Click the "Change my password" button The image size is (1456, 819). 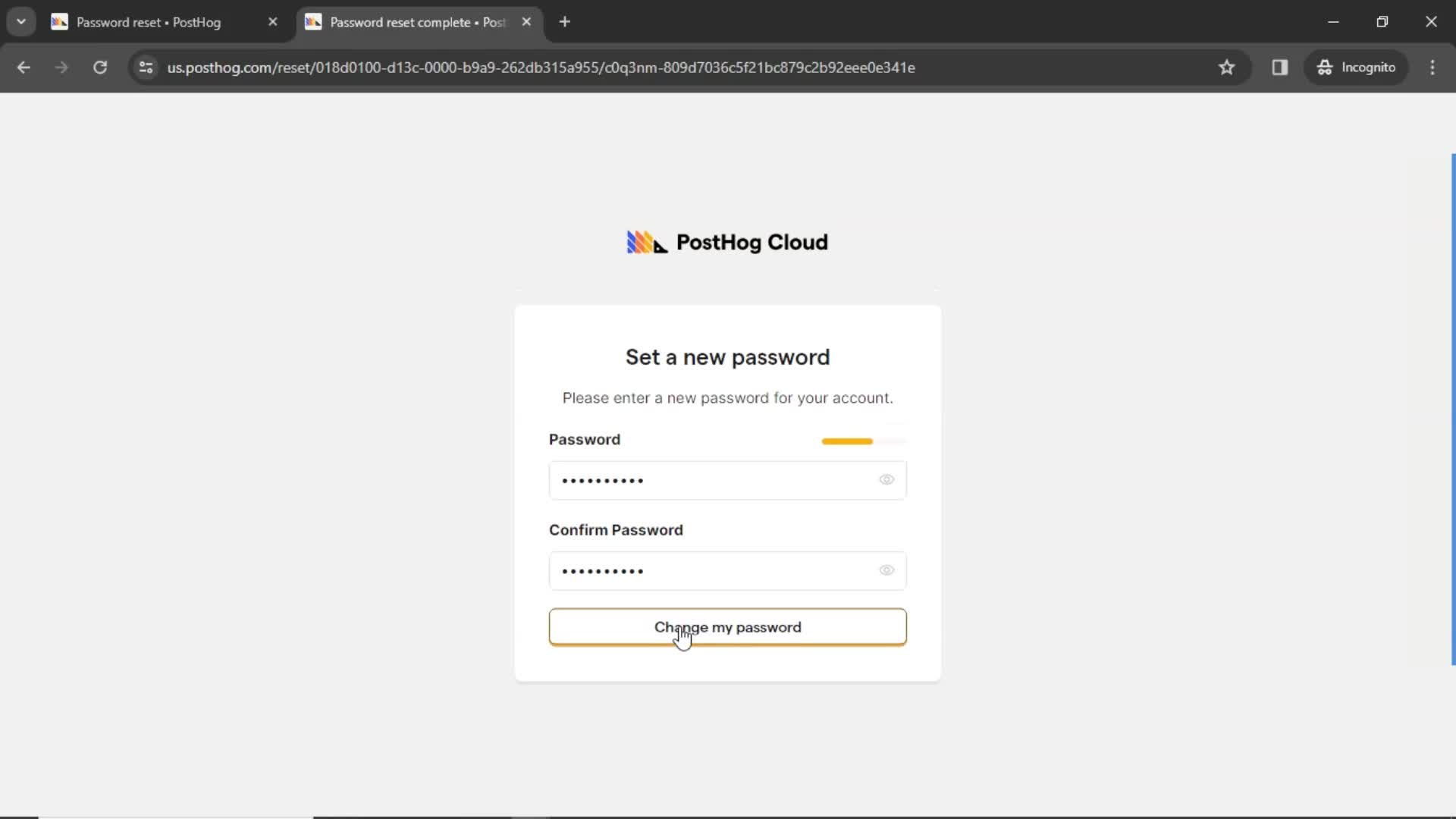pos(727,627)
